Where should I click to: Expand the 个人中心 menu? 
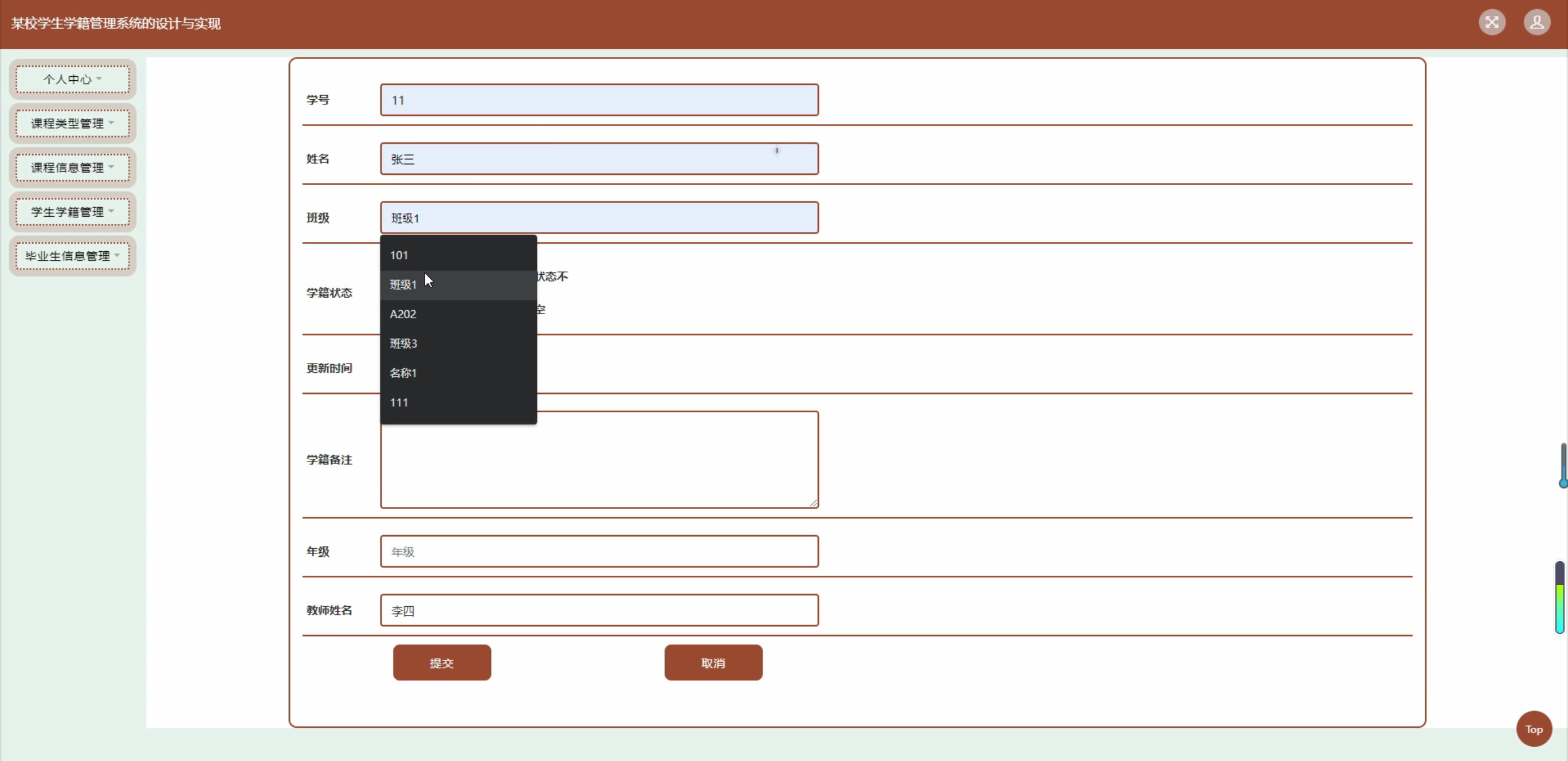[x=72, y=79]
